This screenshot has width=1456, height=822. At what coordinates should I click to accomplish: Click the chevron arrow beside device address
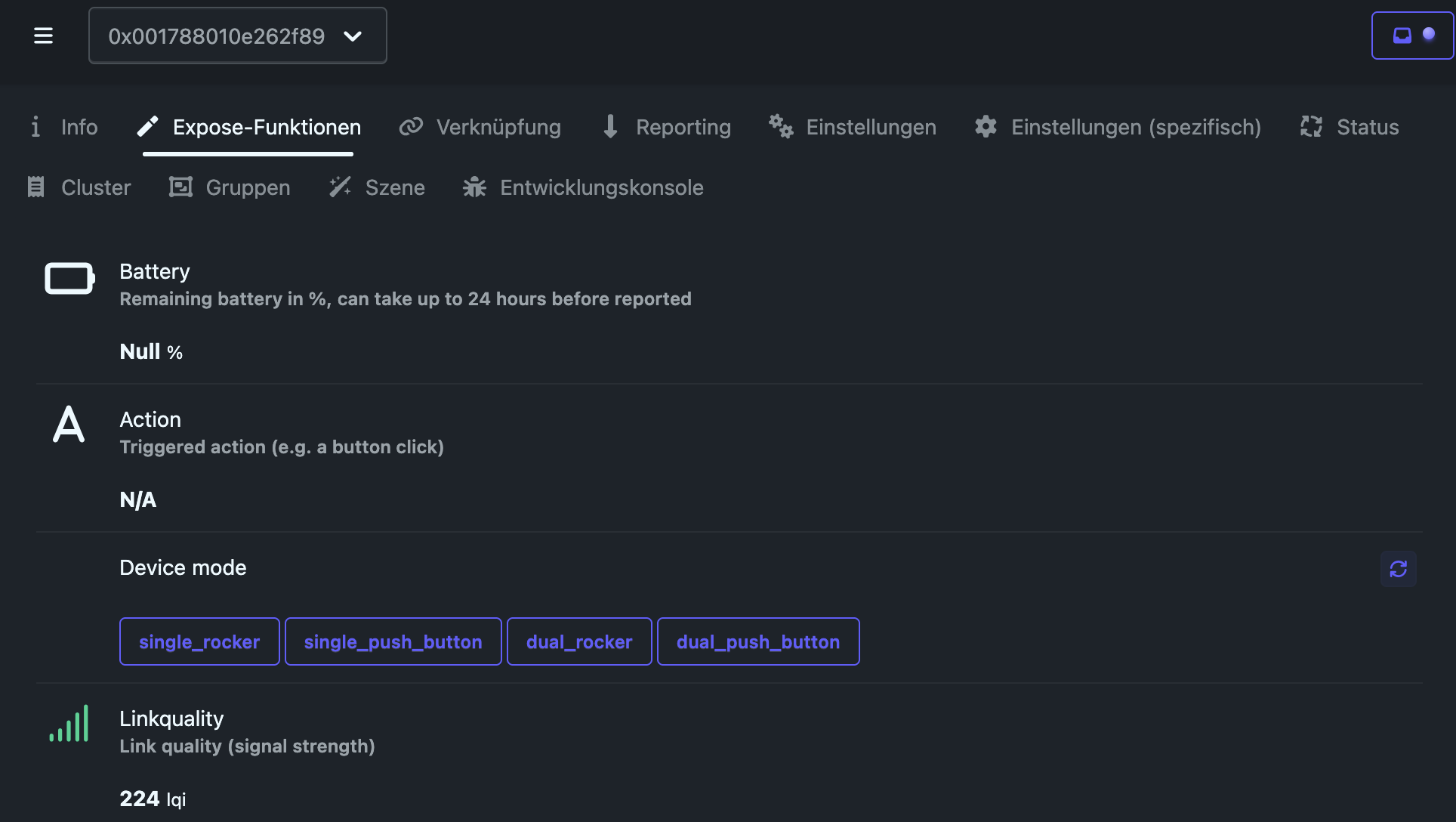353,36
